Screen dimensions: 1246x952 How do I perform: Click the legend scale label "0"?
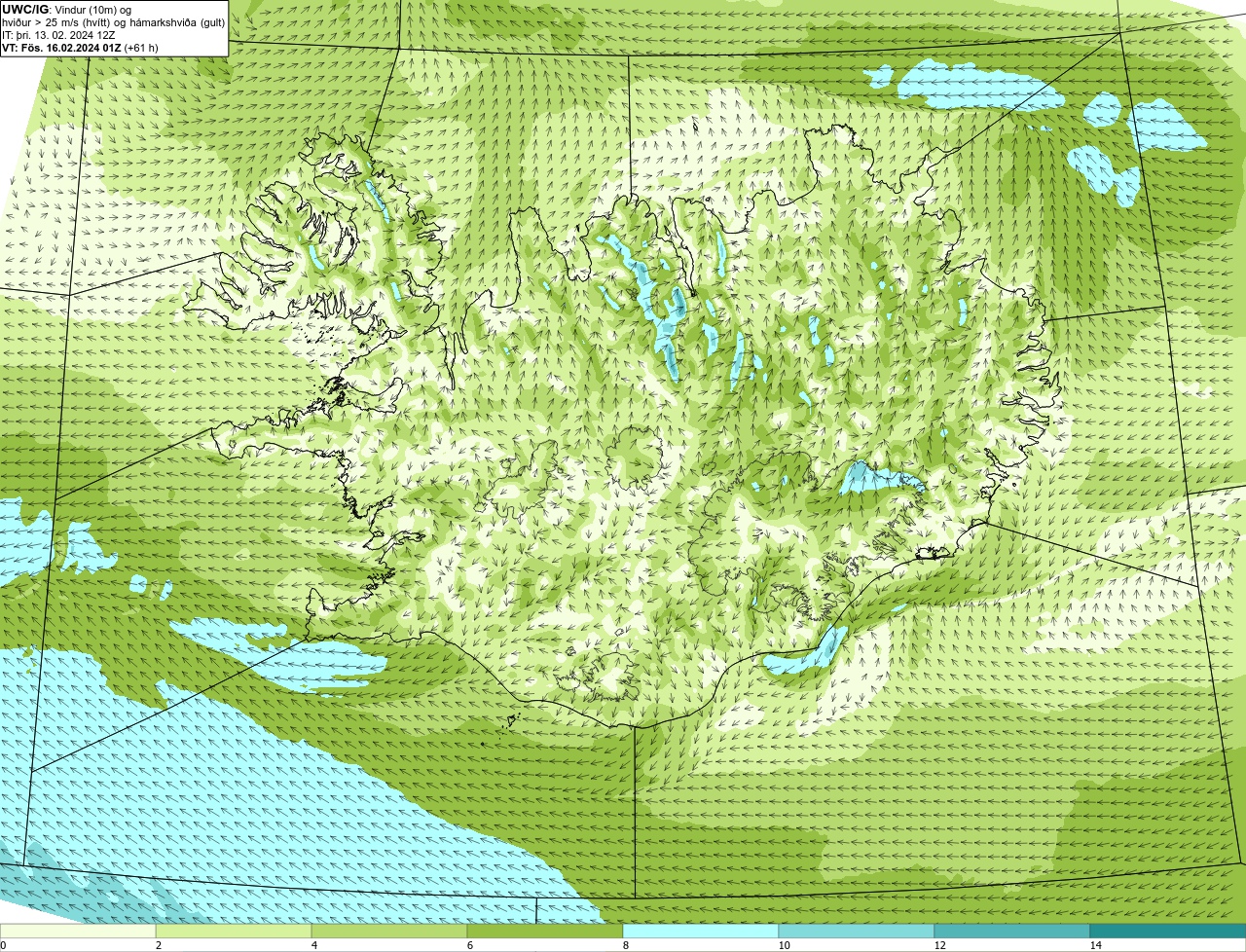(3, 945)
